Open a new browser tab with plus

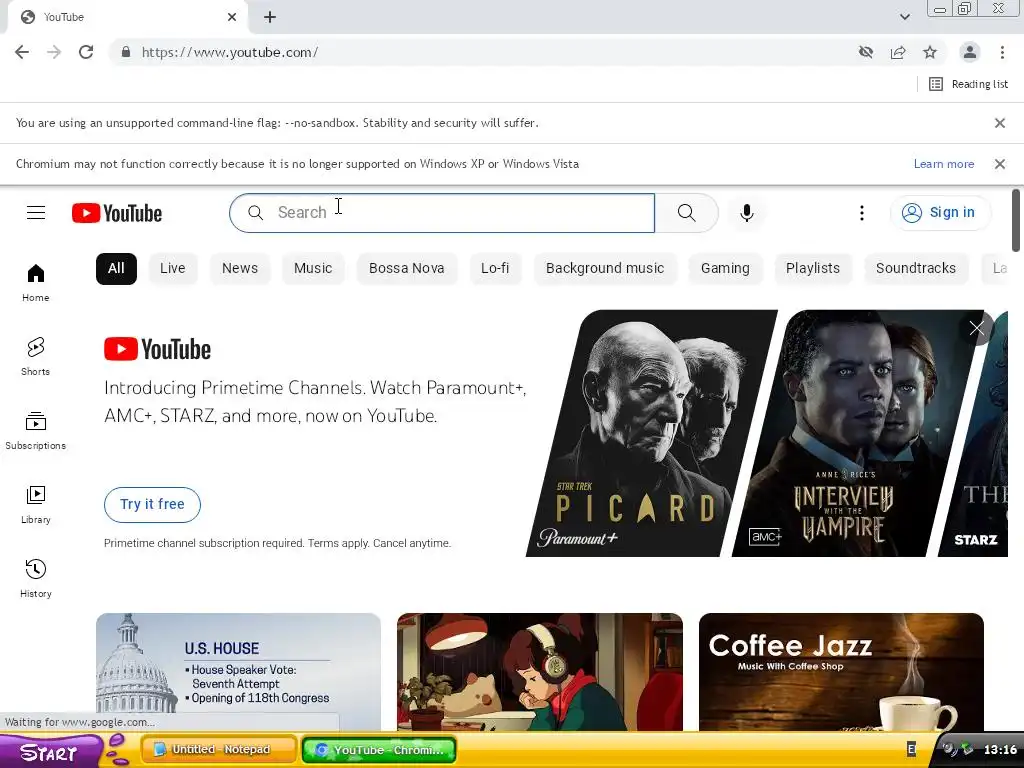[270, 18]
